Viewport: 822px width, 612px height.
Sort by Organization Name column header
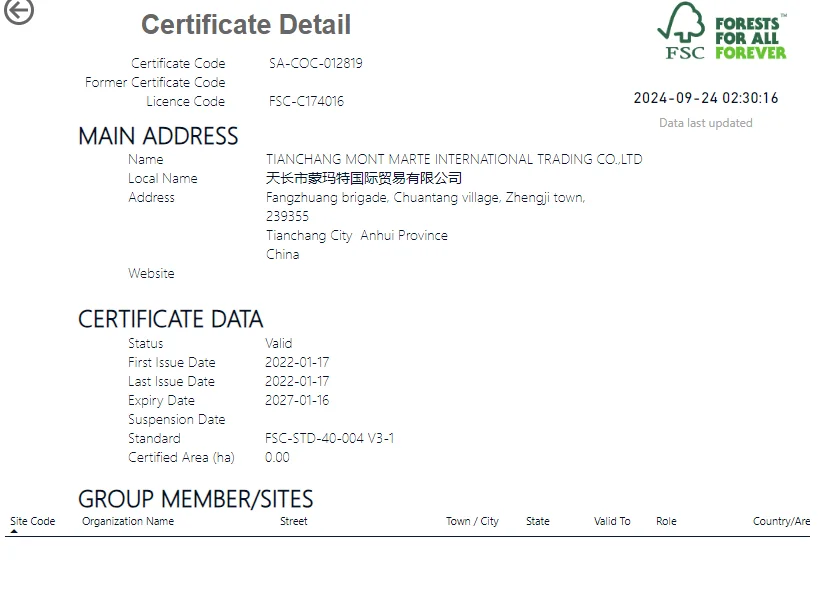[x=128, y=521]
